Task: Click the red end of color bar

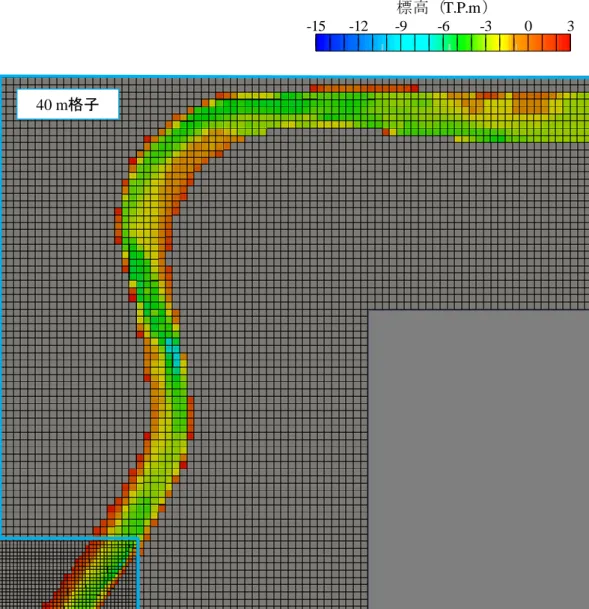Action: click(x=564, y=43)
